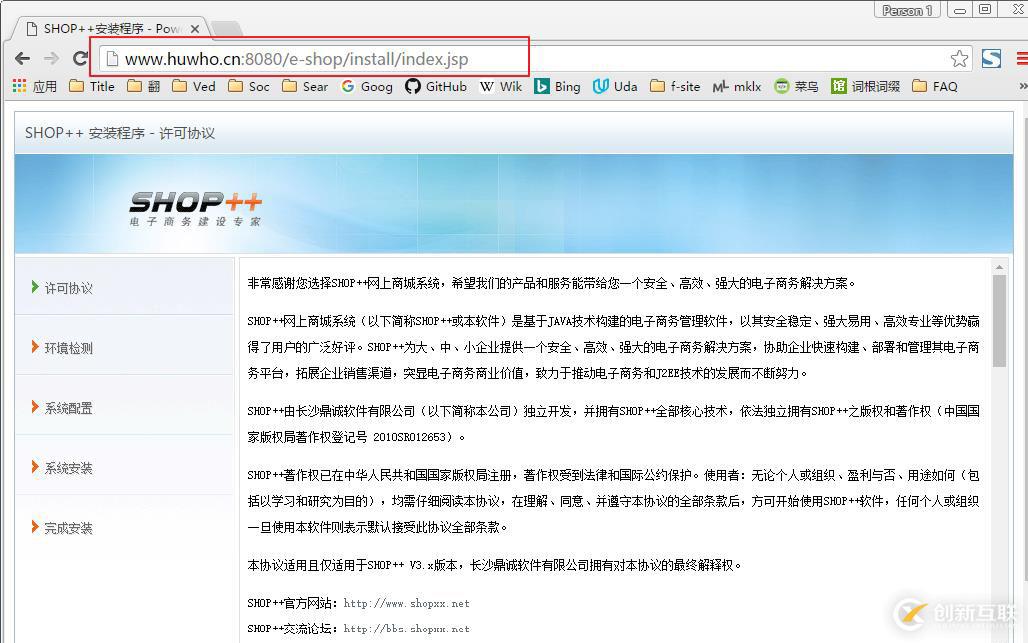
Task: Open the Soc bookmark folder
Action: 248,86
